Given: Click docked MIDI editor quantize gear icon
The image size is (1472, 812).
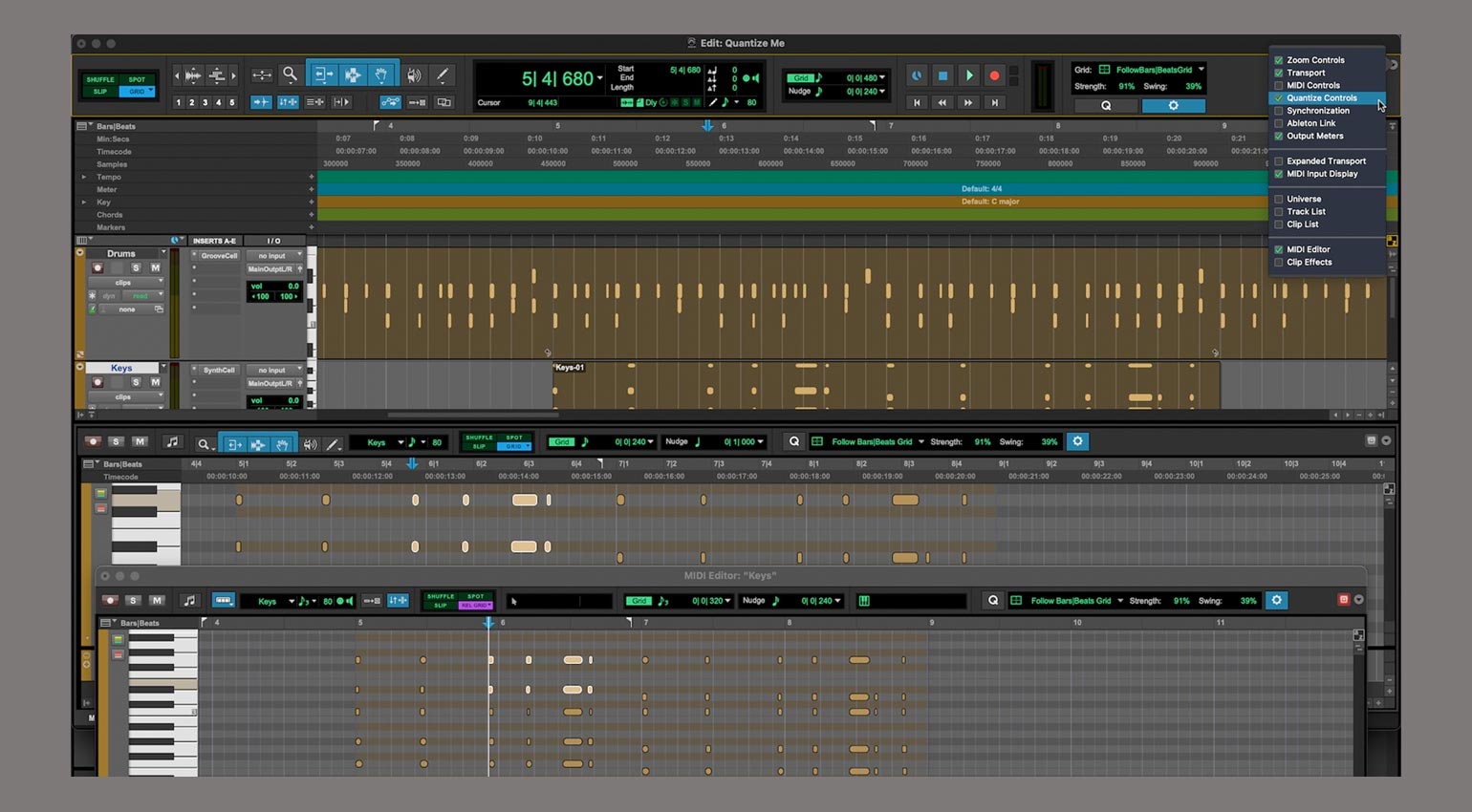Looking at the screenshot, I should (x=1077, y=441).
